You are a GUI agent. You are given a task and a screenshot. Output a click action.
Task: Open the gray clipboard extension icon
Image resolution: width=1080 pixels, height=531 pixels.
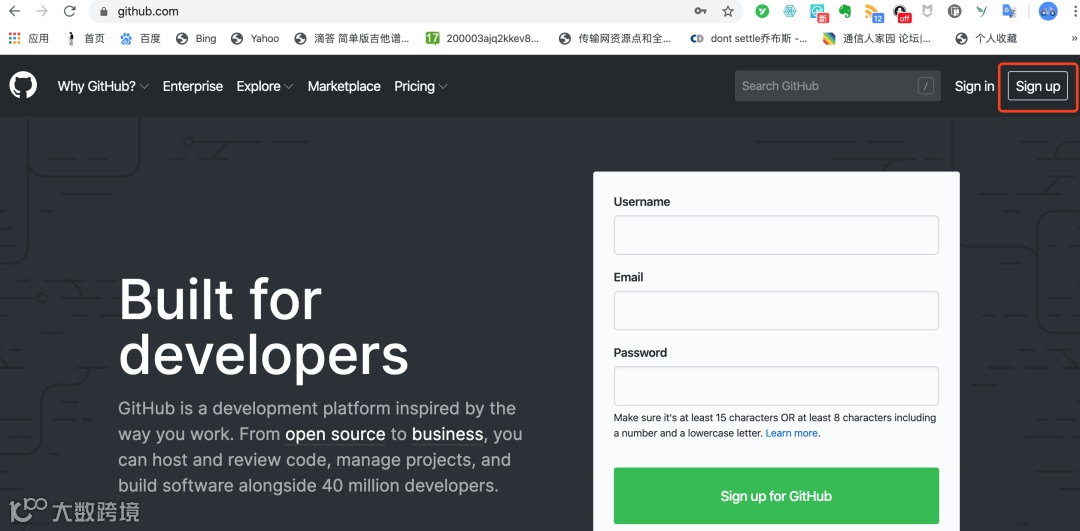click(955, 11)
